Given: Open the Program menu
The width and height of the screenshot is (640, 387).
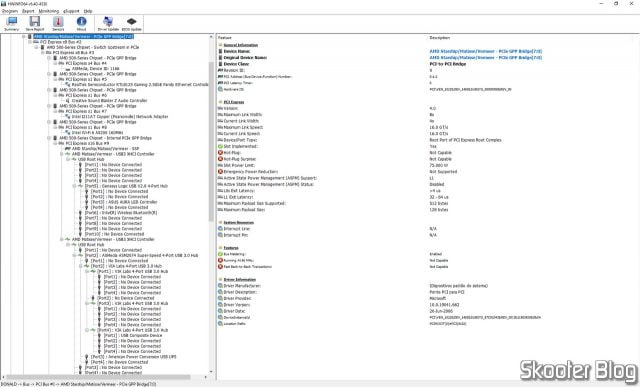Looking at the screenshot, I should (x=10, y=11).
